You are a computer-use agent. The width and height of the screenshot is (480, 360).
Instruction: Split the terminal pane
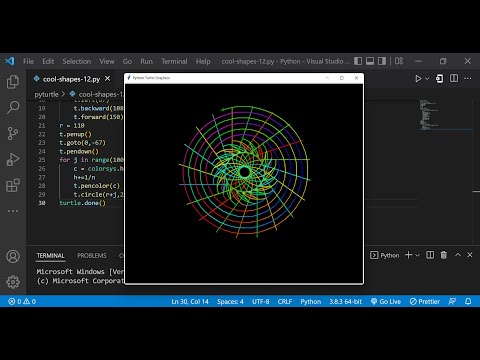click(x=430, y=255)
